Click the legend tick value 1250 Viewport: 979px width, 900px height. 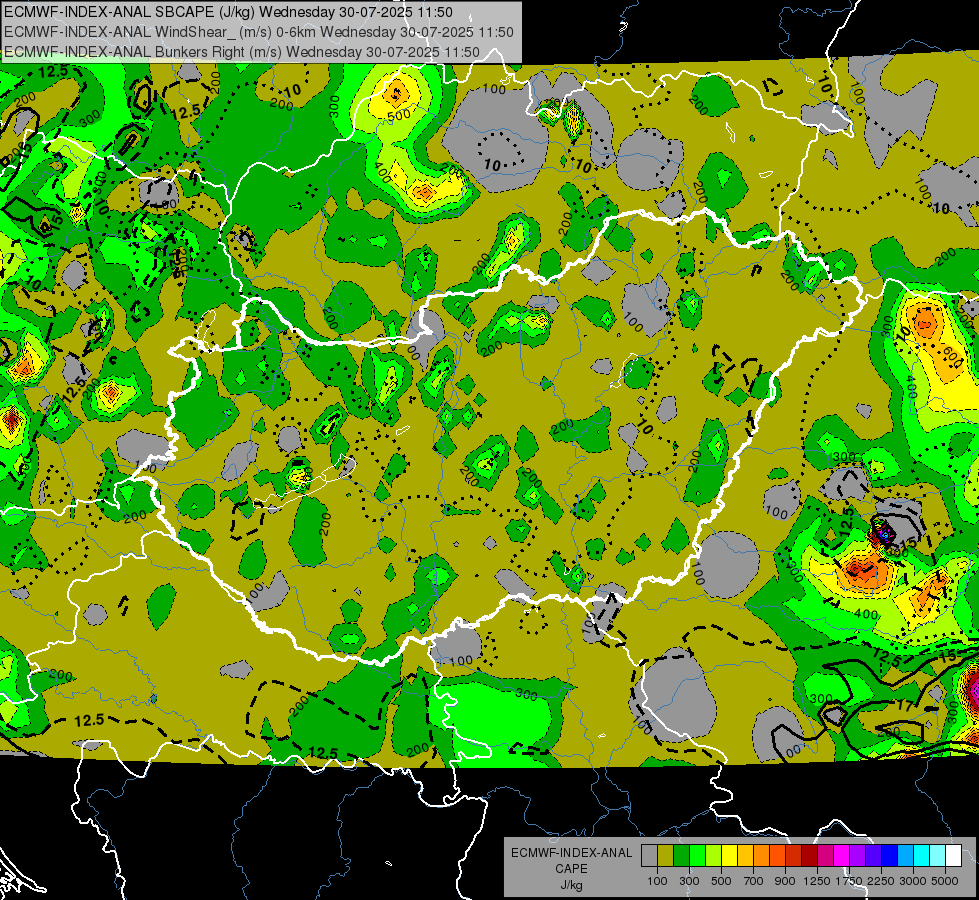[817, 881]
